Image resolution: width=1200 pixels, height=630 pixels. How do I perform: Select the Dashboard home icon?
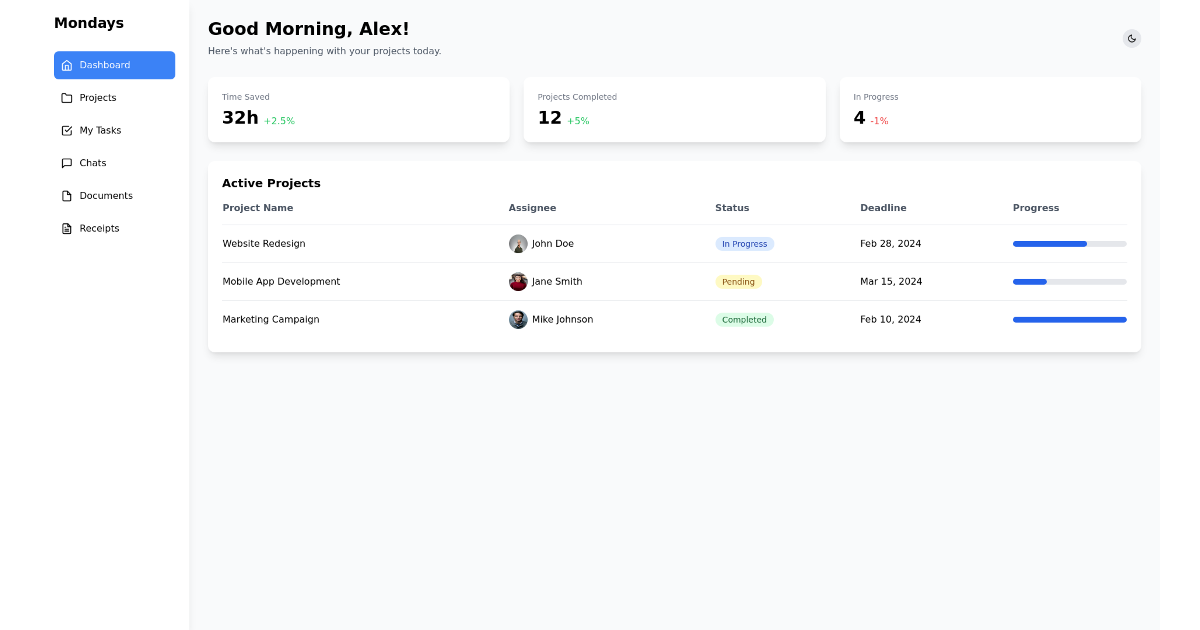(66, 65)
